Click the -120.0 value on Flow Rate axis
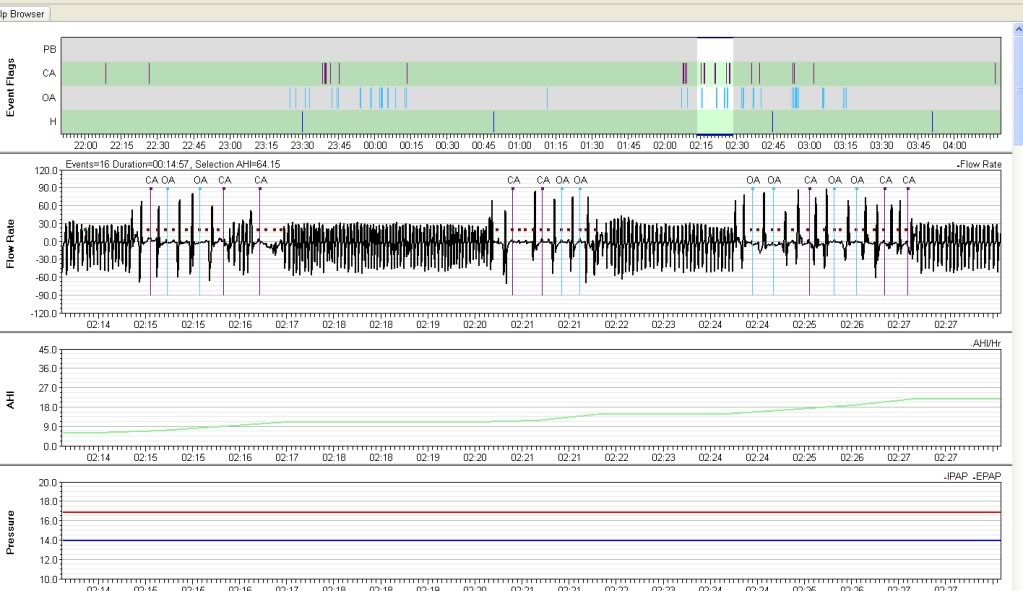The image size is (1023, 591). coord(44,313)
